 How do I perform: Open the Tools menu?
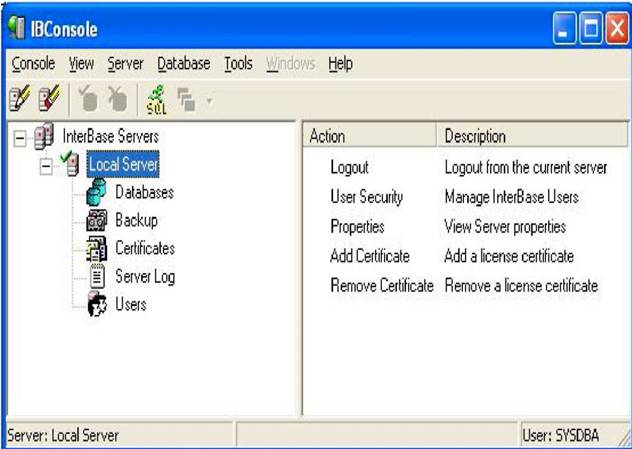point(238,64)
